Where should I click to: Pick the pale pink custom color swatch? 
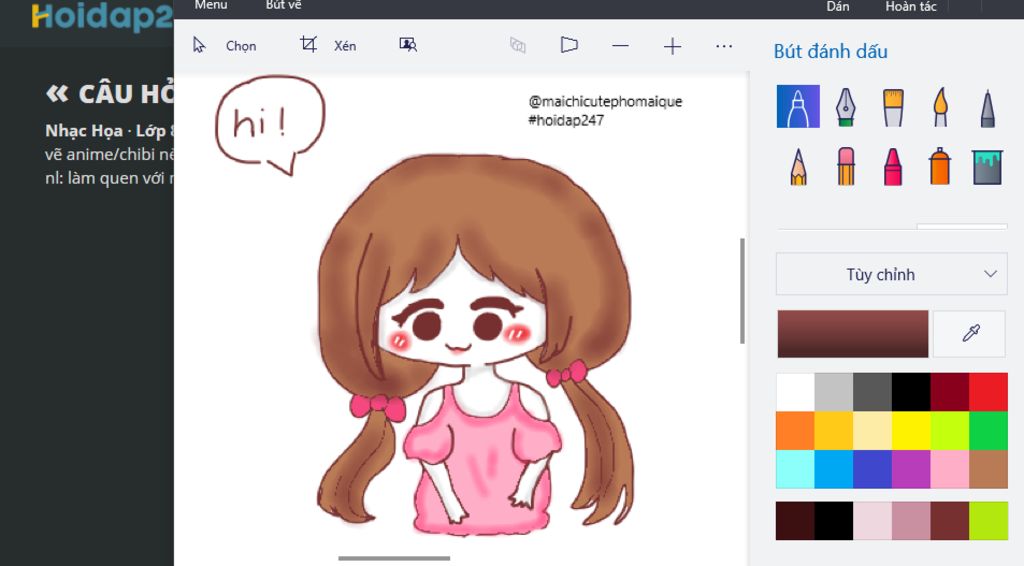click(872, 520)
